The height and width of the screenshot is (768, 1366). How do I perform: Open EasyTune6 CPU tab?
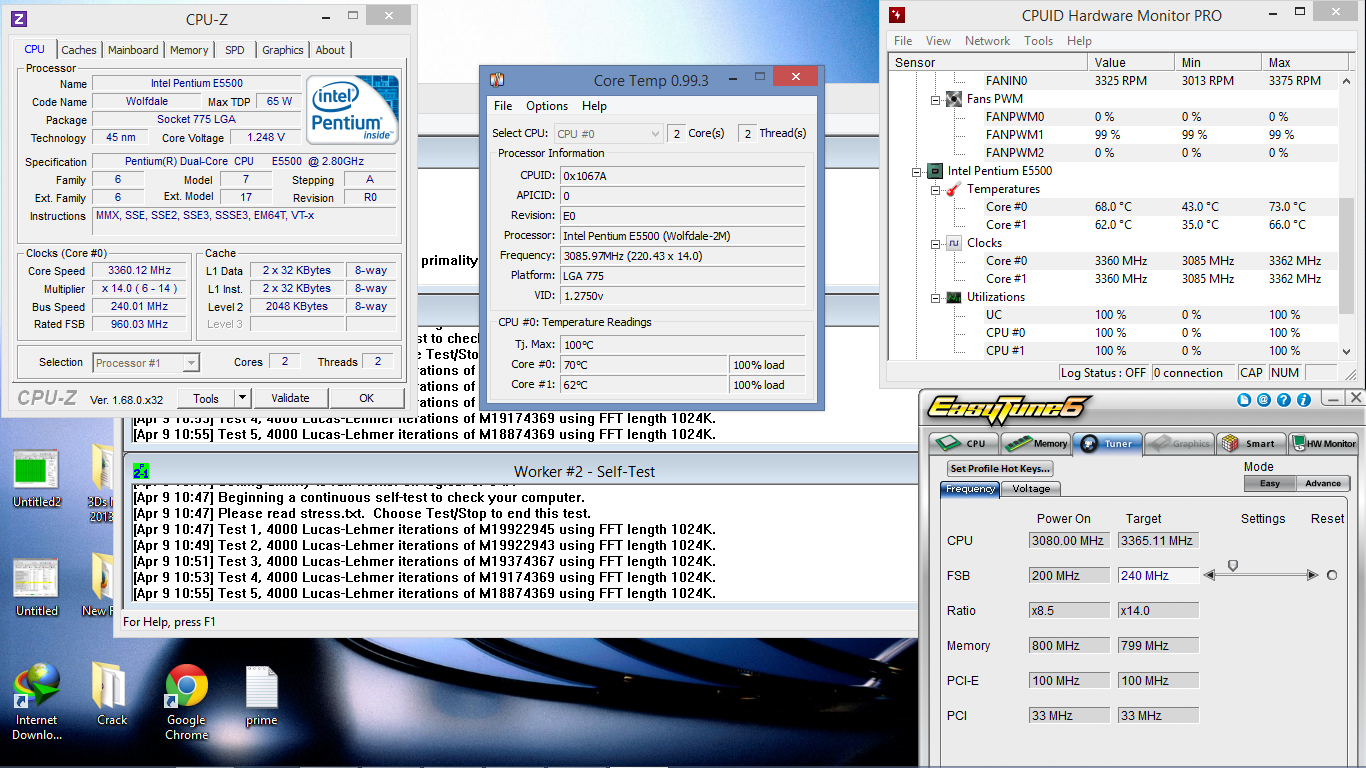963,443
